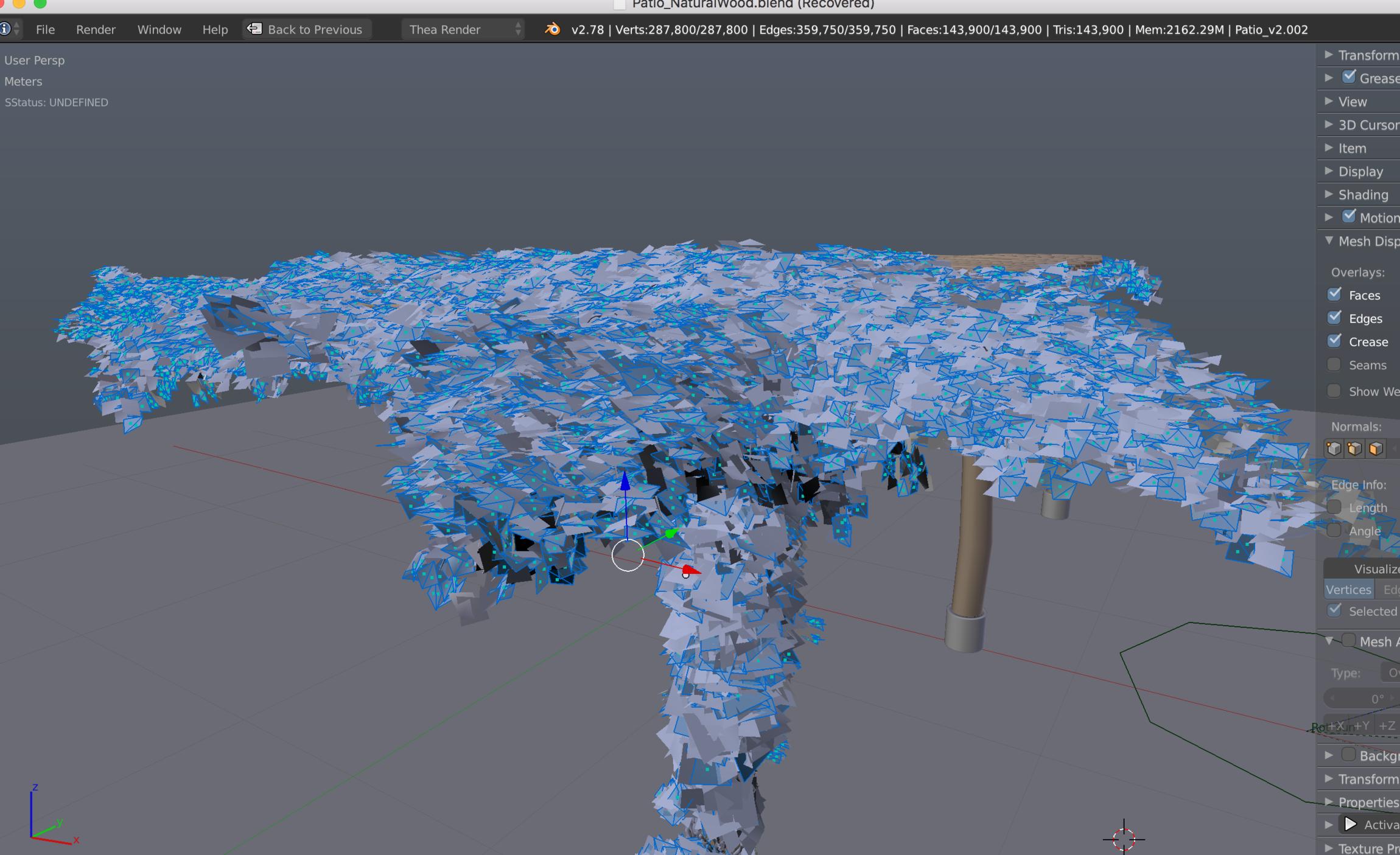This screenshot has width=1400, height=855.
Task: Open the Thea Render engine dropdown
Action: [463, 29]
